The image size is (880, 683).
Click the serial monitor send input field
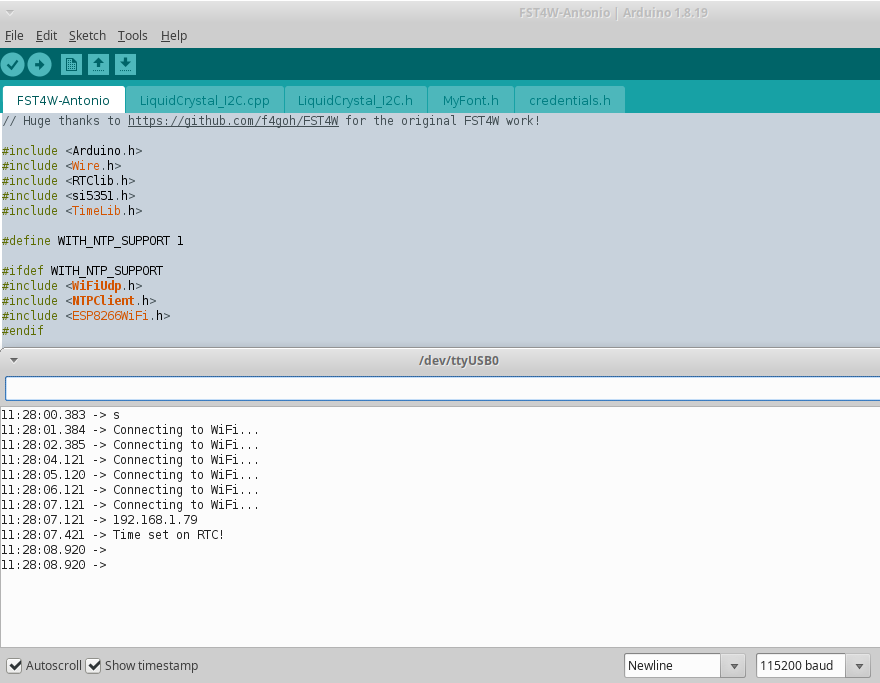click(x=442, y=388)
